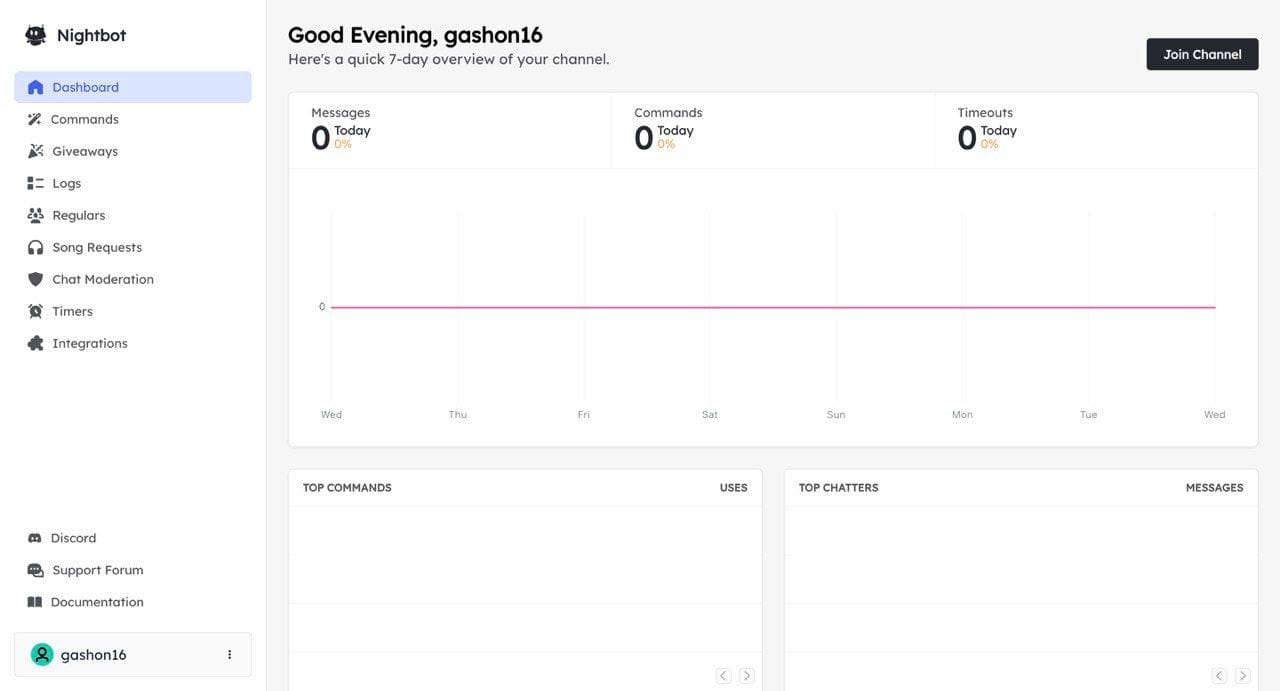
Task: Click next page arrow on Top Commands
Action: tap(744, 673)
